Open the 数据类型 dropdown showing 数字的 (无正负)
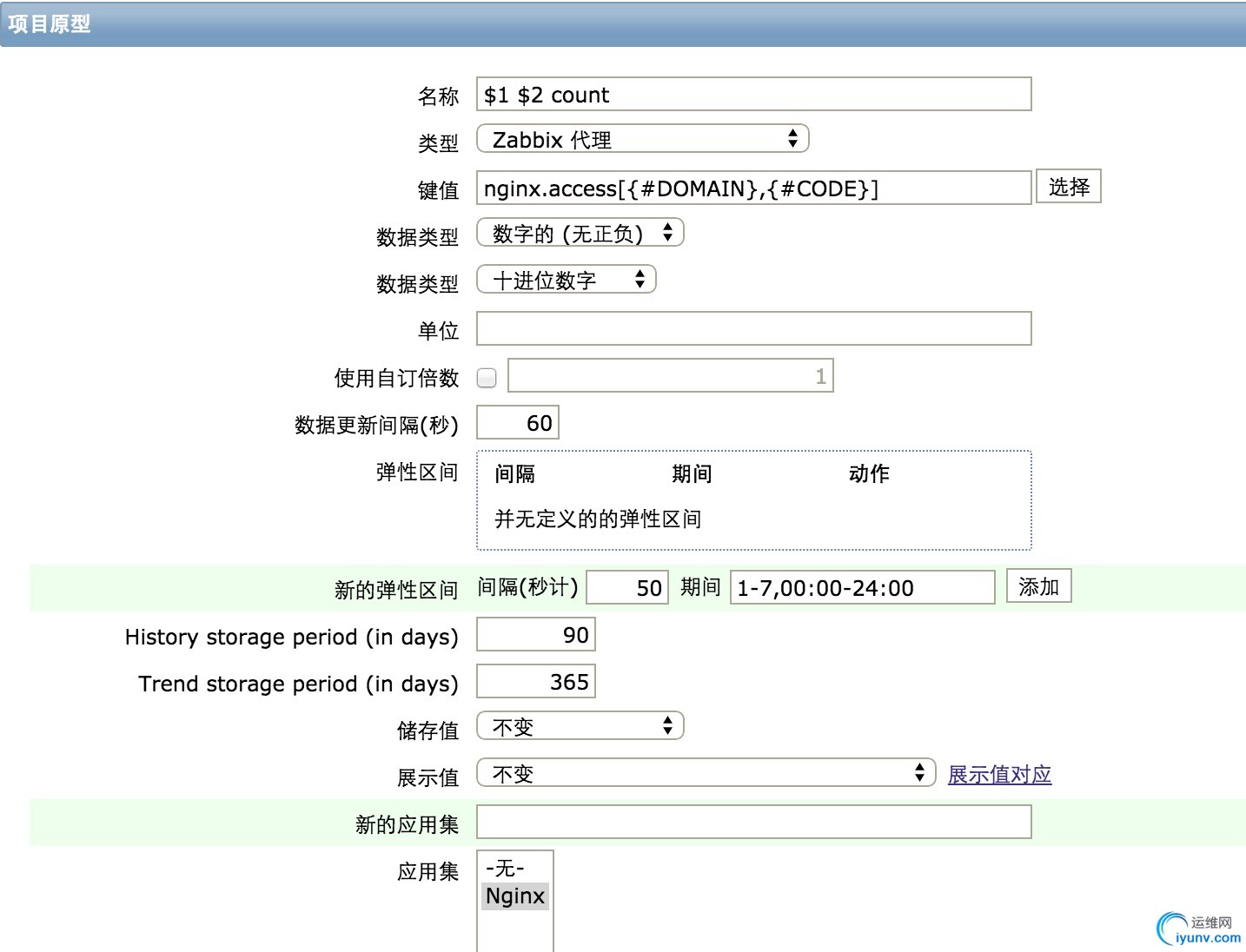 [580, 233]
